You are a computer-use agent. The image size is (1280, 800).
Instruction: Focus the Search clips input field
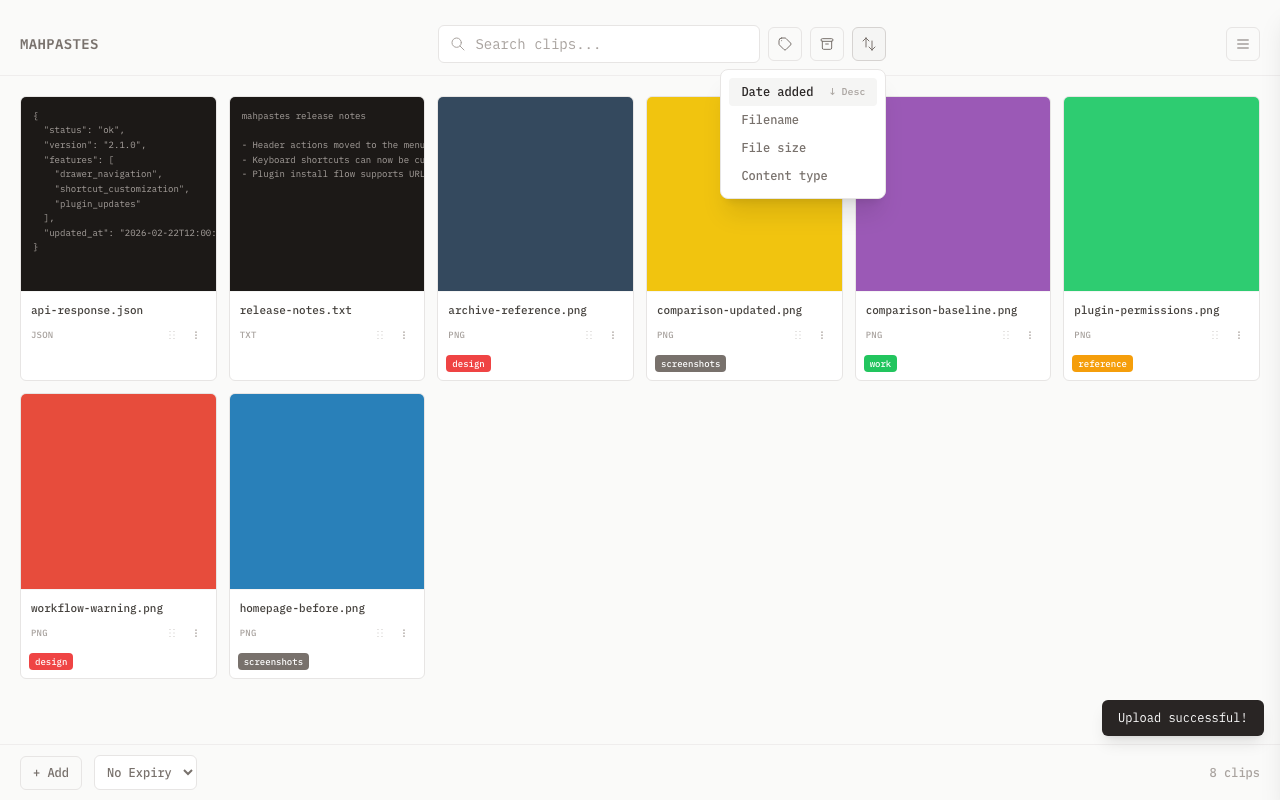(610, 44)
